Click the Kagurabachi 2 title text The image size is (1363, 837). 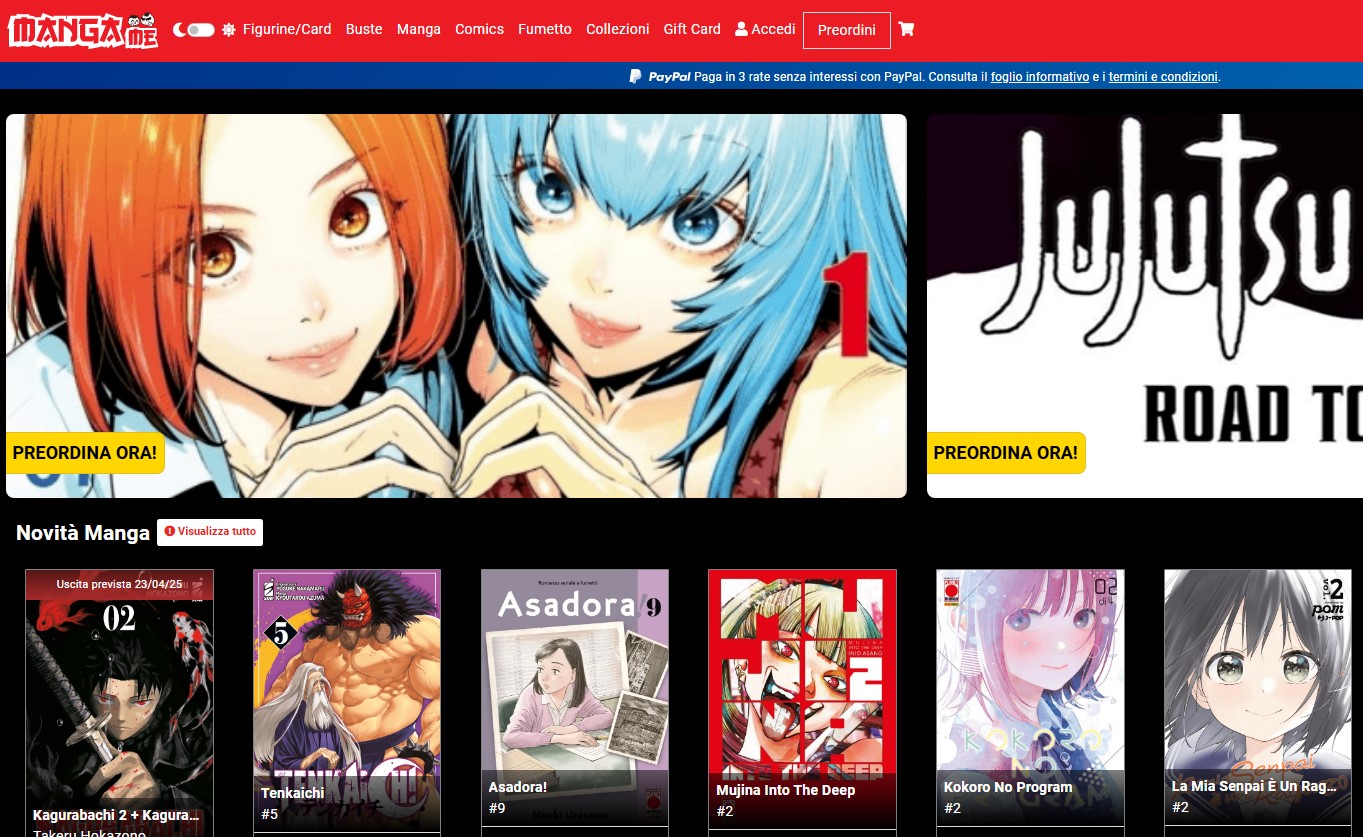[x=116, y=816]
